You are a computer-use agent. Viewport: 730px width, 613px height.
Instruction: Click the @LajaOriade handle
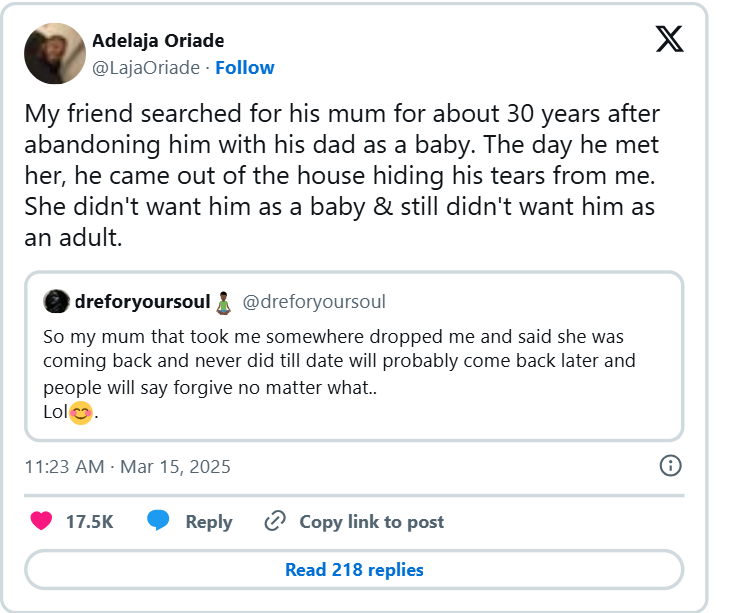coord(146,68)
